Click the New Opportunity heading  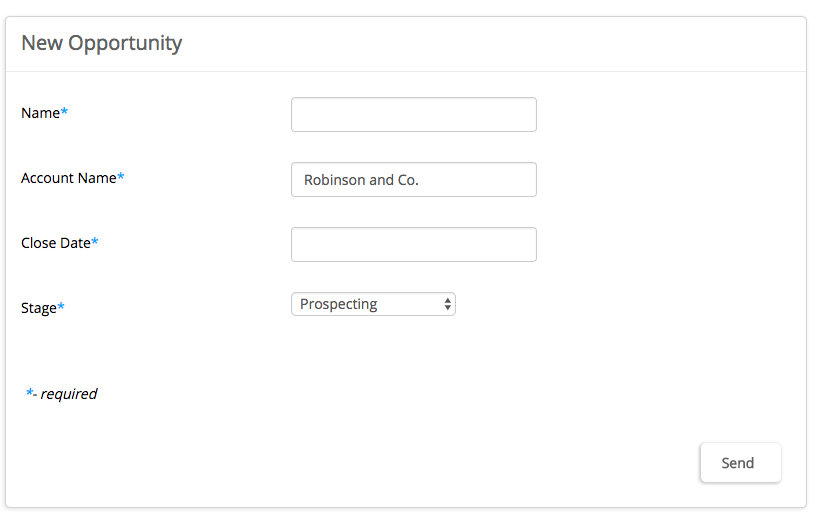click(x=101, y=43)
